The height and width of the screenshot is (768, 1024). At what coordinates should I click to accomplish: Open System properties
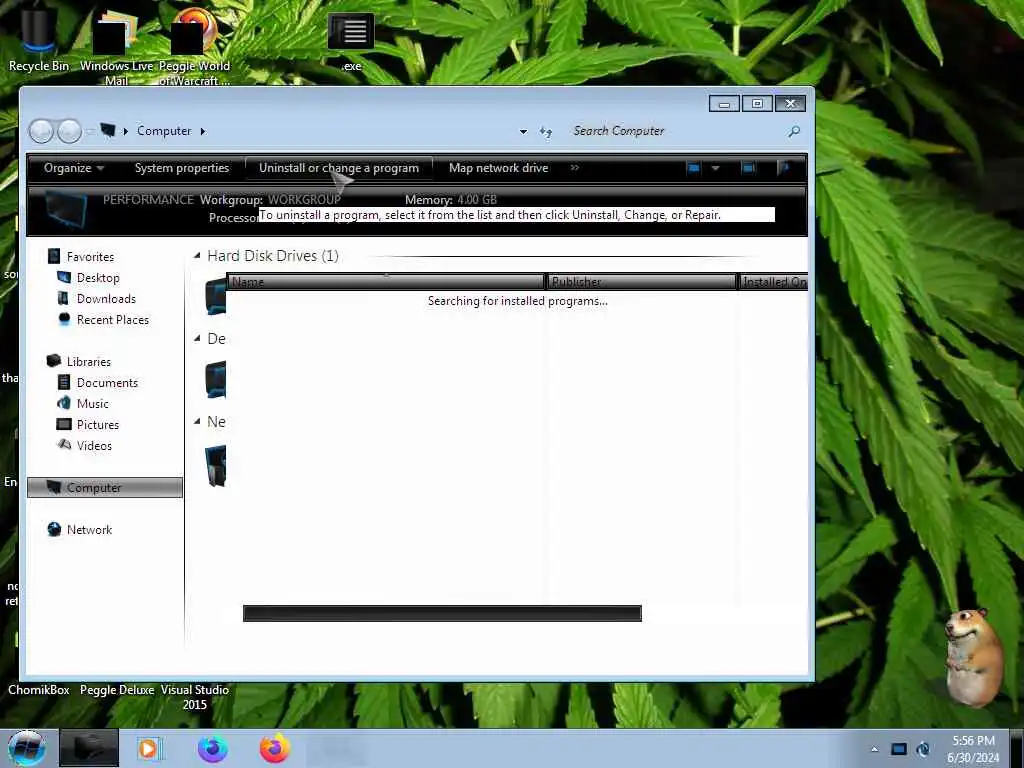click(x=182, y=168)
